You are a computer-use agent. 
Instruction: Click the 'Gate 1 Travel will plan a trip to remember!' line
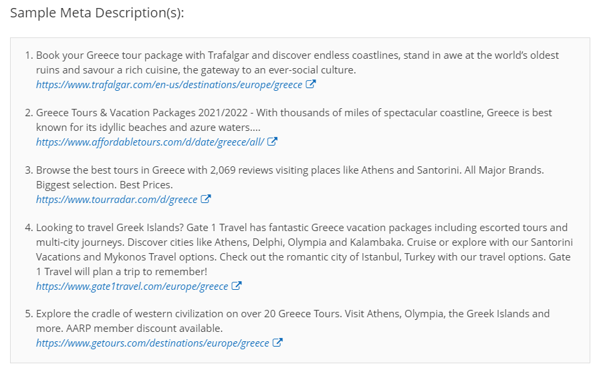(122, 272)
